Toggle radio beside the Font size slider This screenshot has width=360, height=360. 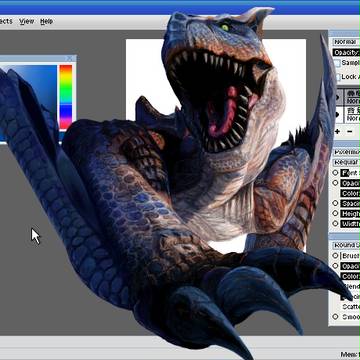[x=335, y=173]
